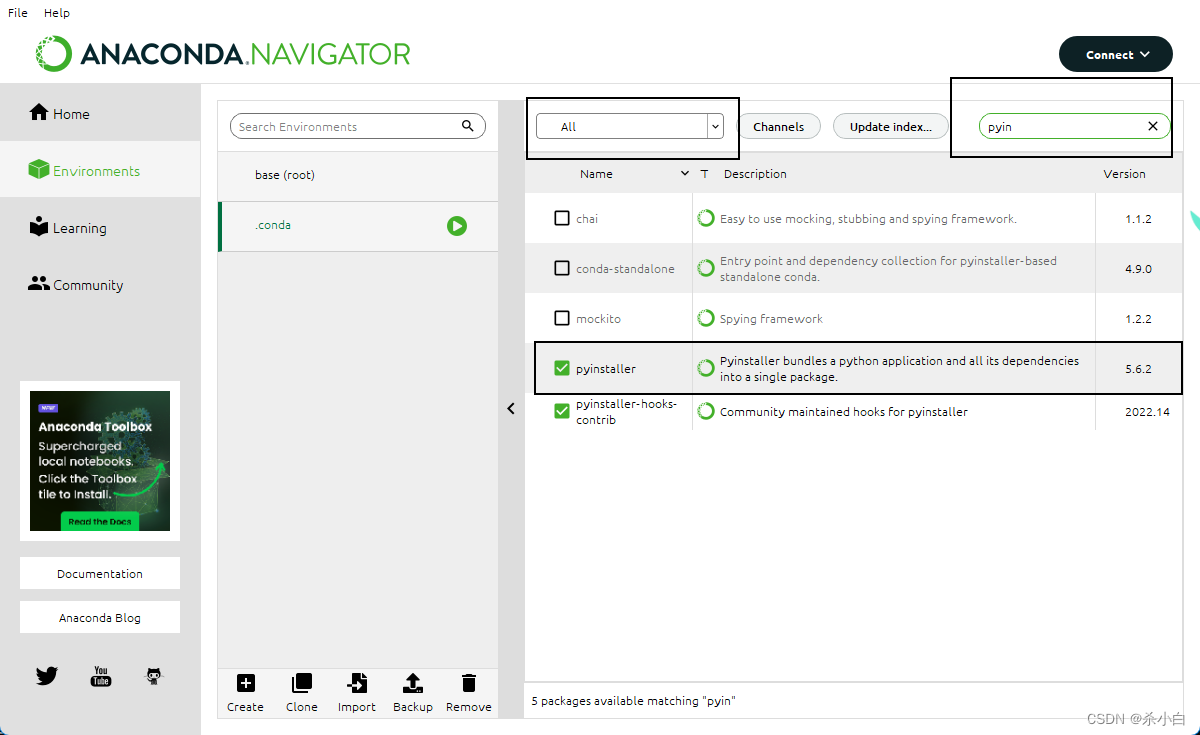
Task: Uncheck the pyinstaller package checkbox
Action: (562, 368)
